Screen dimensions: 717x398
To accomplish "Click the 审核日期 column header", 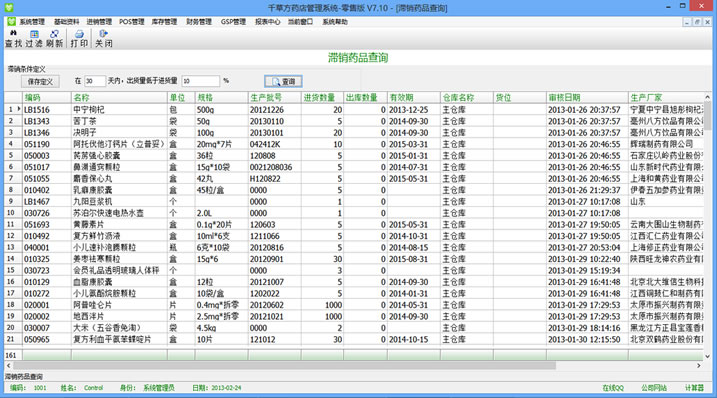I will 587,97.
